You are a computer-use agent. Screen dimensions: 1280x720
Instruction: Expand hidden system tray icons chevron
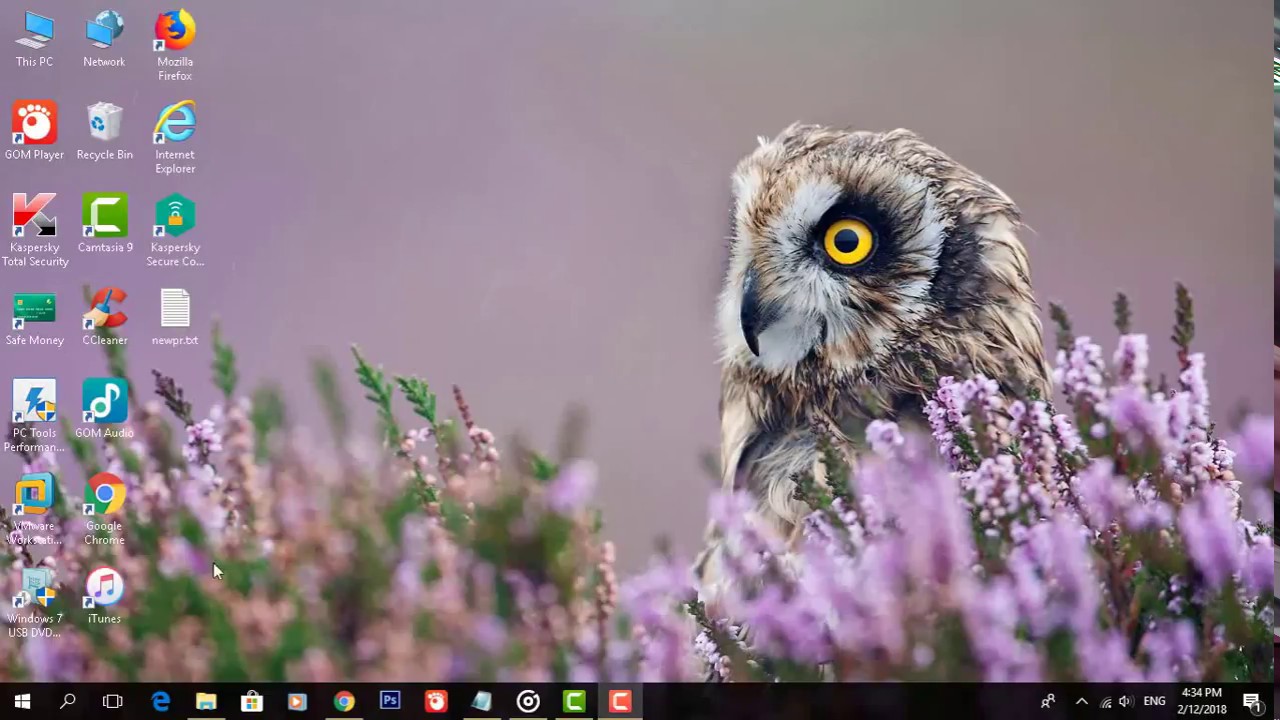tap(1081, 702)
